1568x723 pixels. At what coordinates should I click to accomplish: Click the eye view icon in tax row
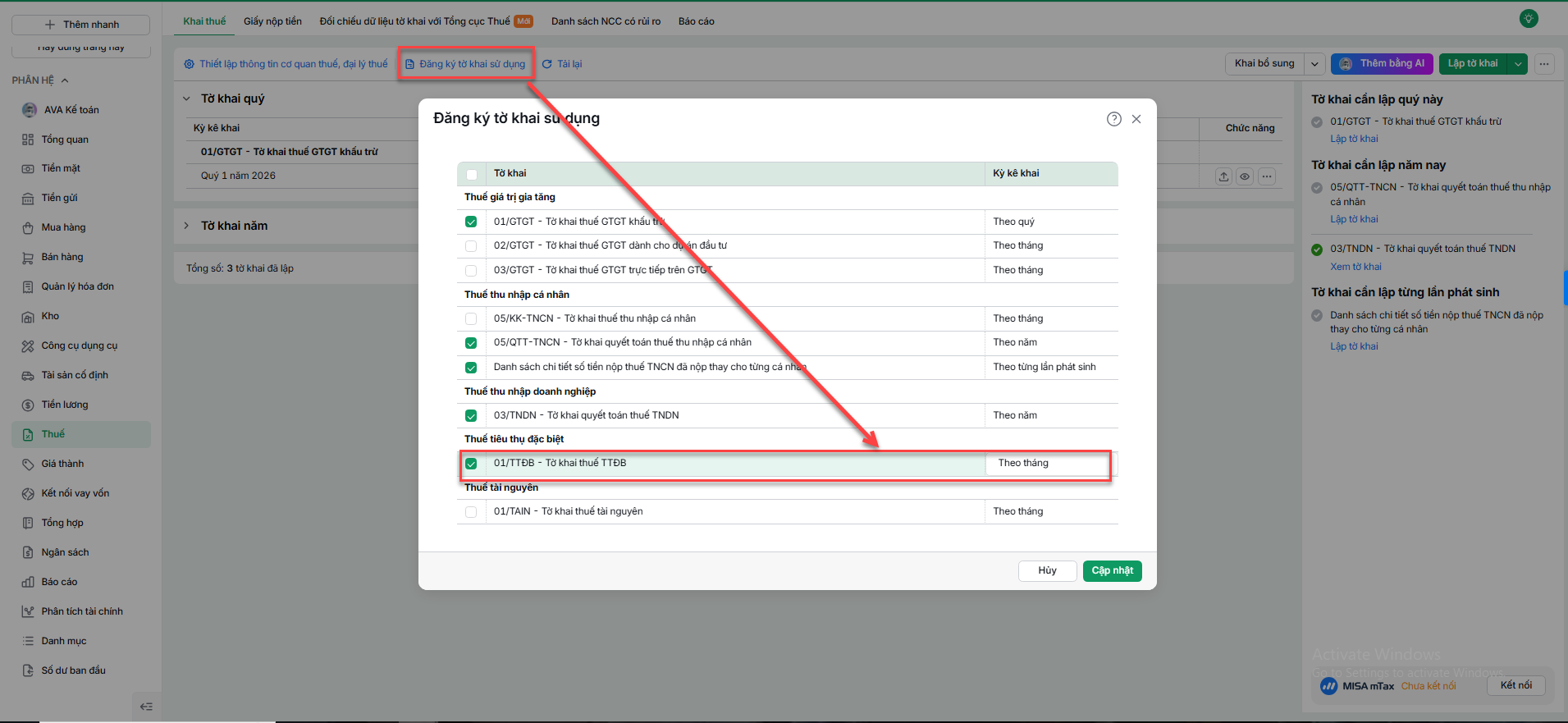coord(1245,176)
